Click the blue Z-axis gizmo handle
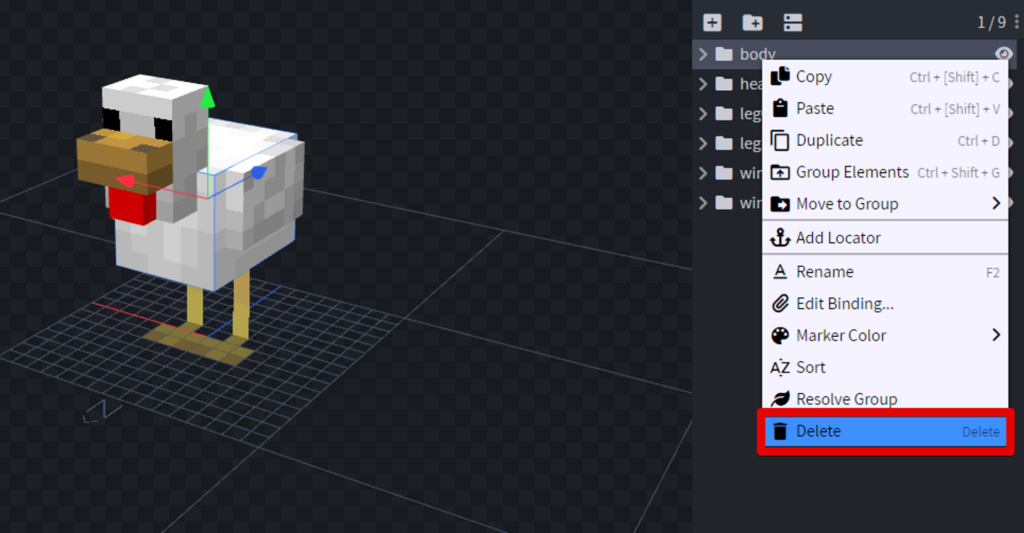Image resolution: width=1024 pixels, height=533 pixels. 258,173
